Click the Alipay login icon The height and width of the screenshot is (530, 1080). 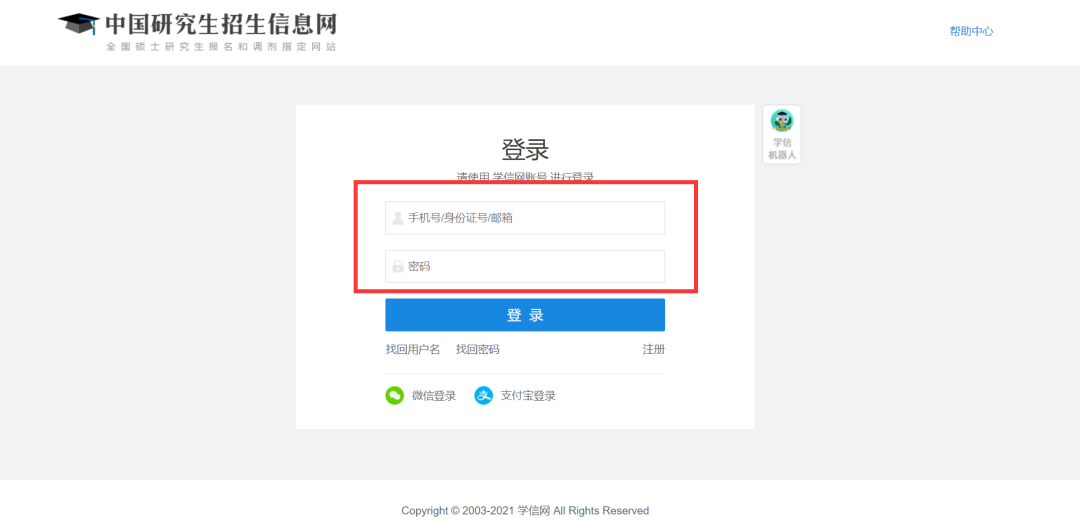(484, 396)
